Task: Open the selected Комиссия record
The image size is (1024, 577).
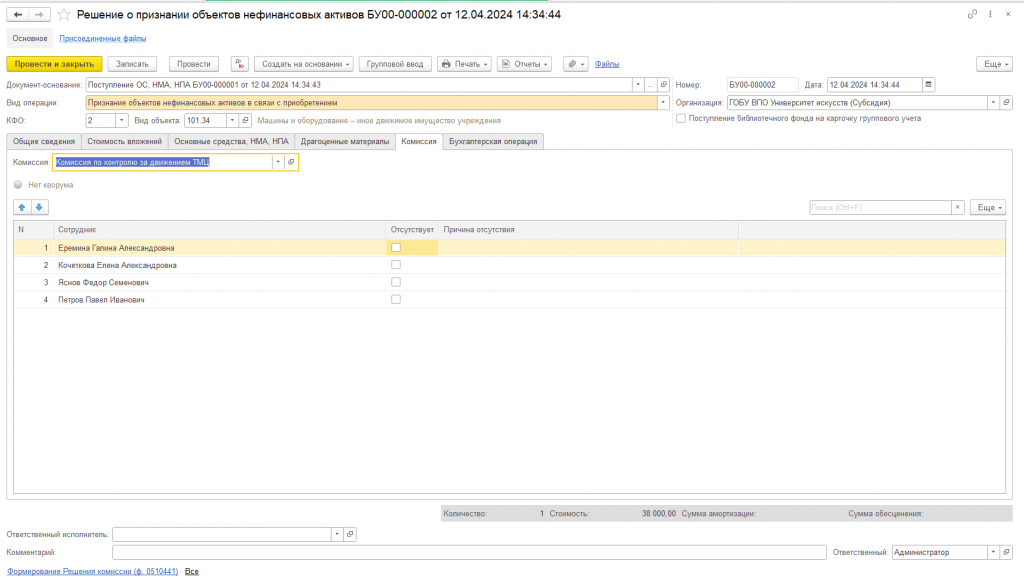Action: click(291, 162)
